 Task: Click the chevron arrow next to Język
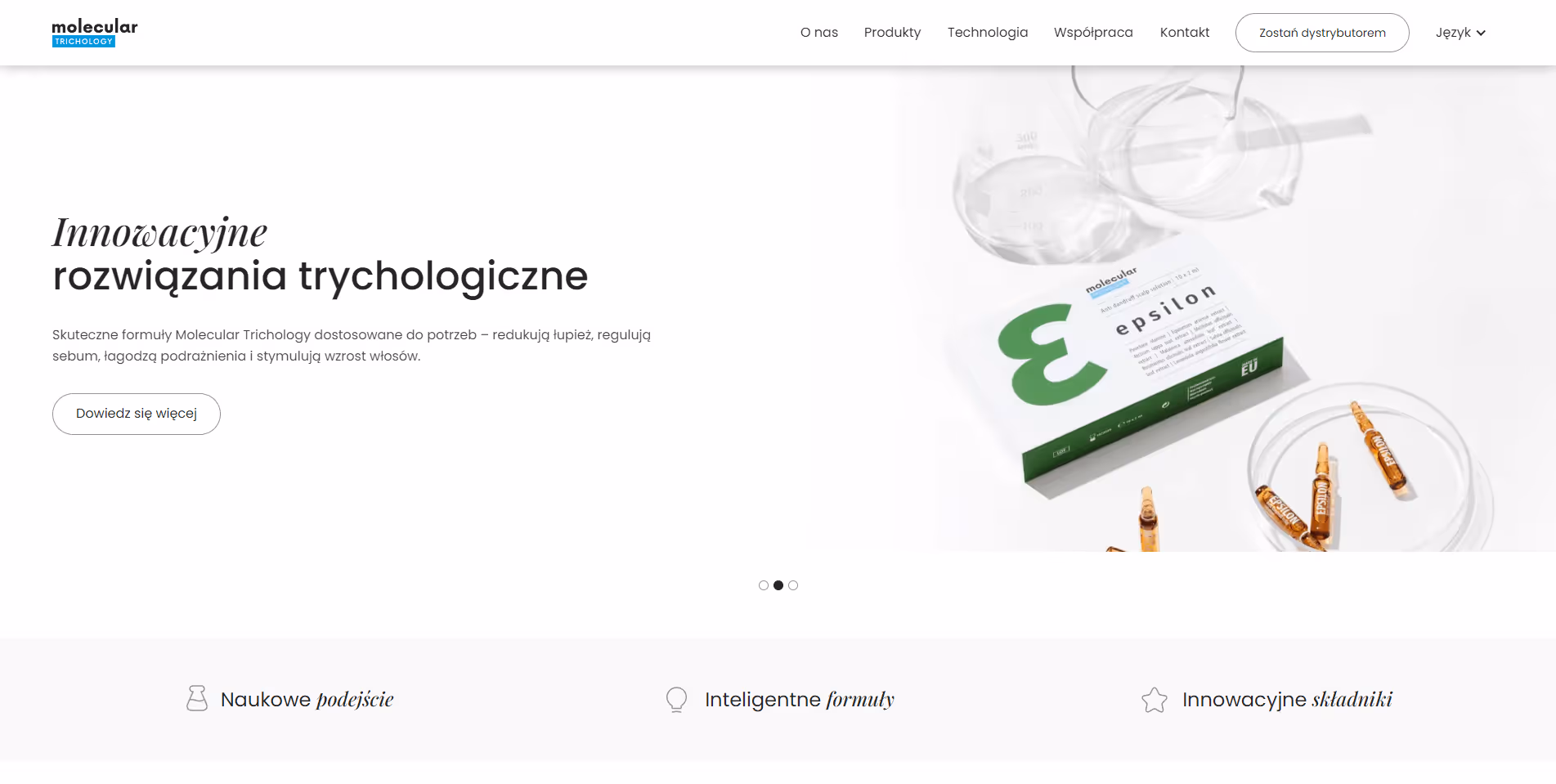pos(1481,34)
